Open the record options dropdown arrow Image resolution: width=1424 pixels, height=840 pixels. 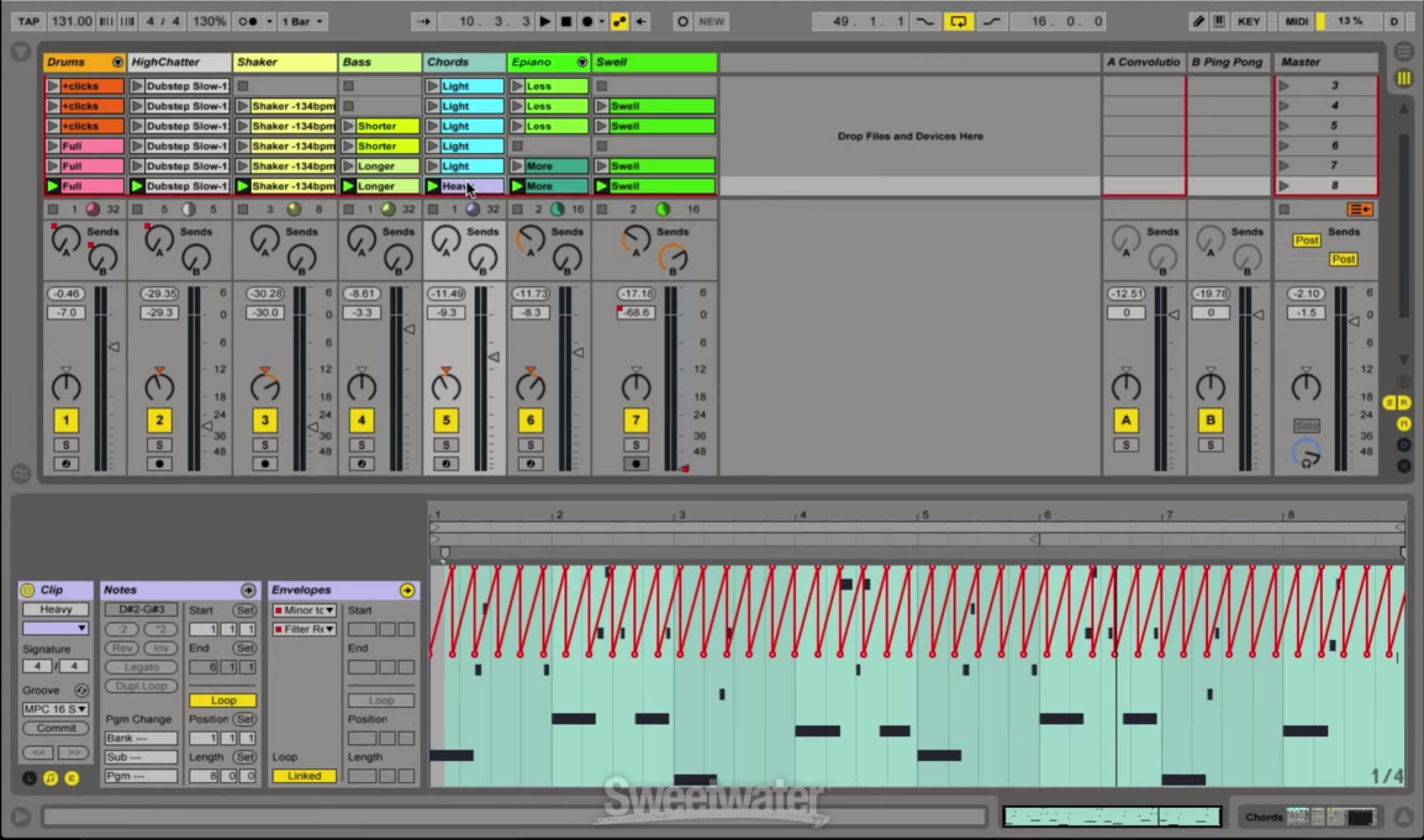click(x=601, y=21)
